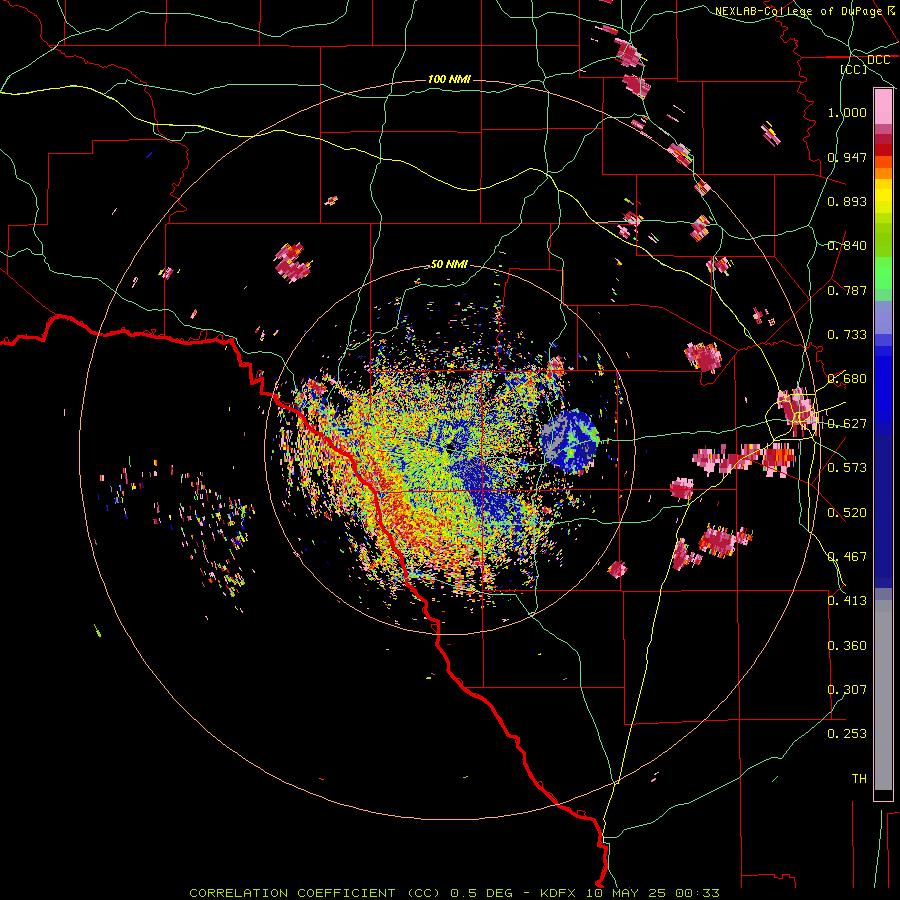Click the 0.947 legend value
The image size is (900, 900).
tap(847, 157)
